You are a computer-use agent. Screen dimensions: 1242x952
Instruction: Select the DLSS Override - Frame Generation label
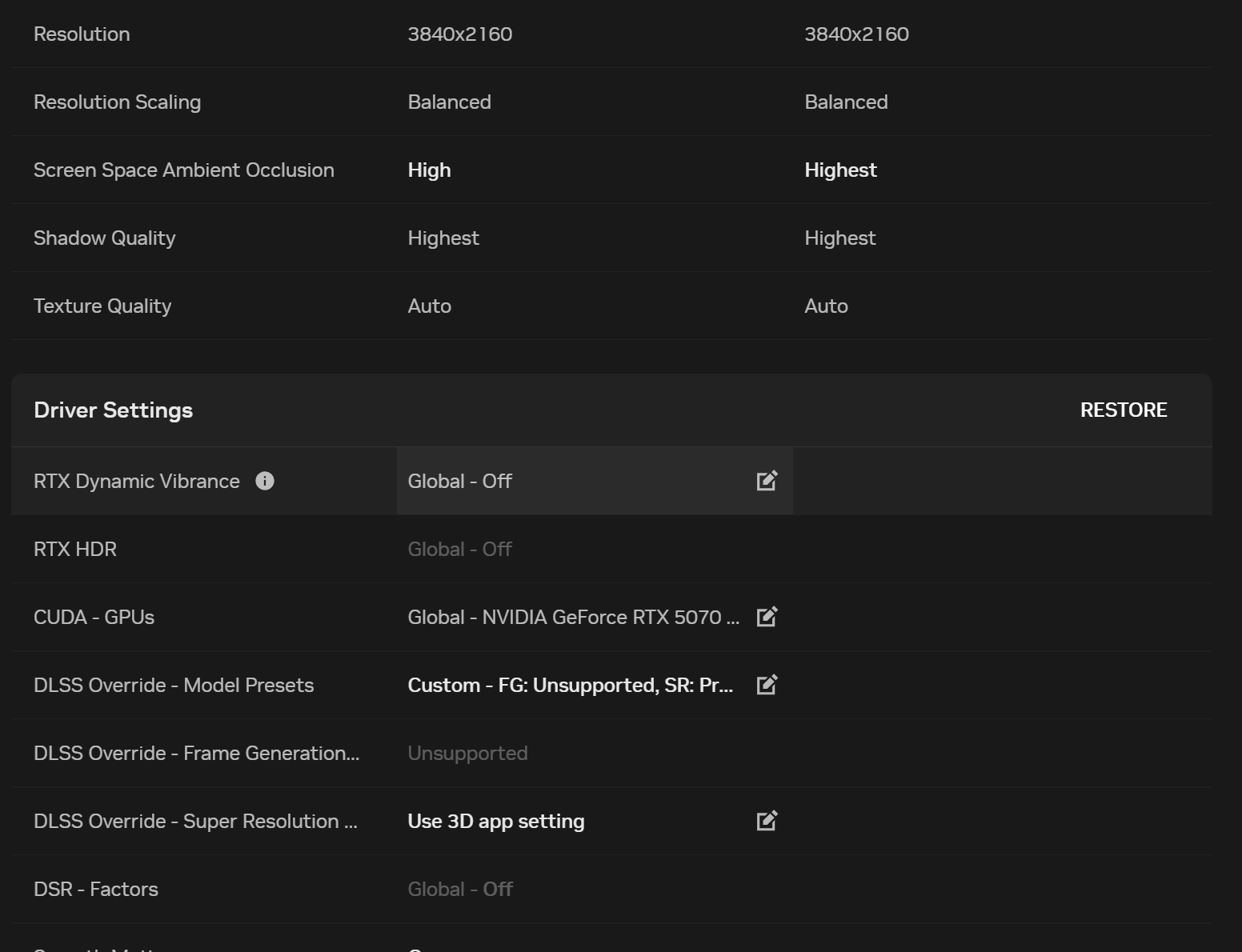pos(196,754)
